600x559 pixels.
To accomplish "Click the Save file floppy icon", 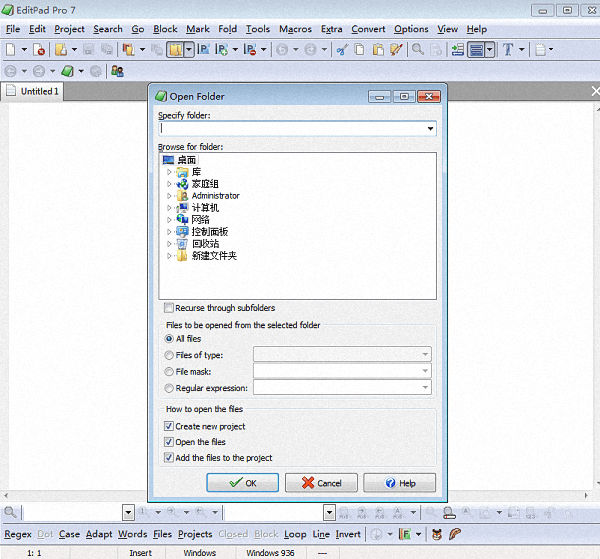I will click(x=89, y=49).
